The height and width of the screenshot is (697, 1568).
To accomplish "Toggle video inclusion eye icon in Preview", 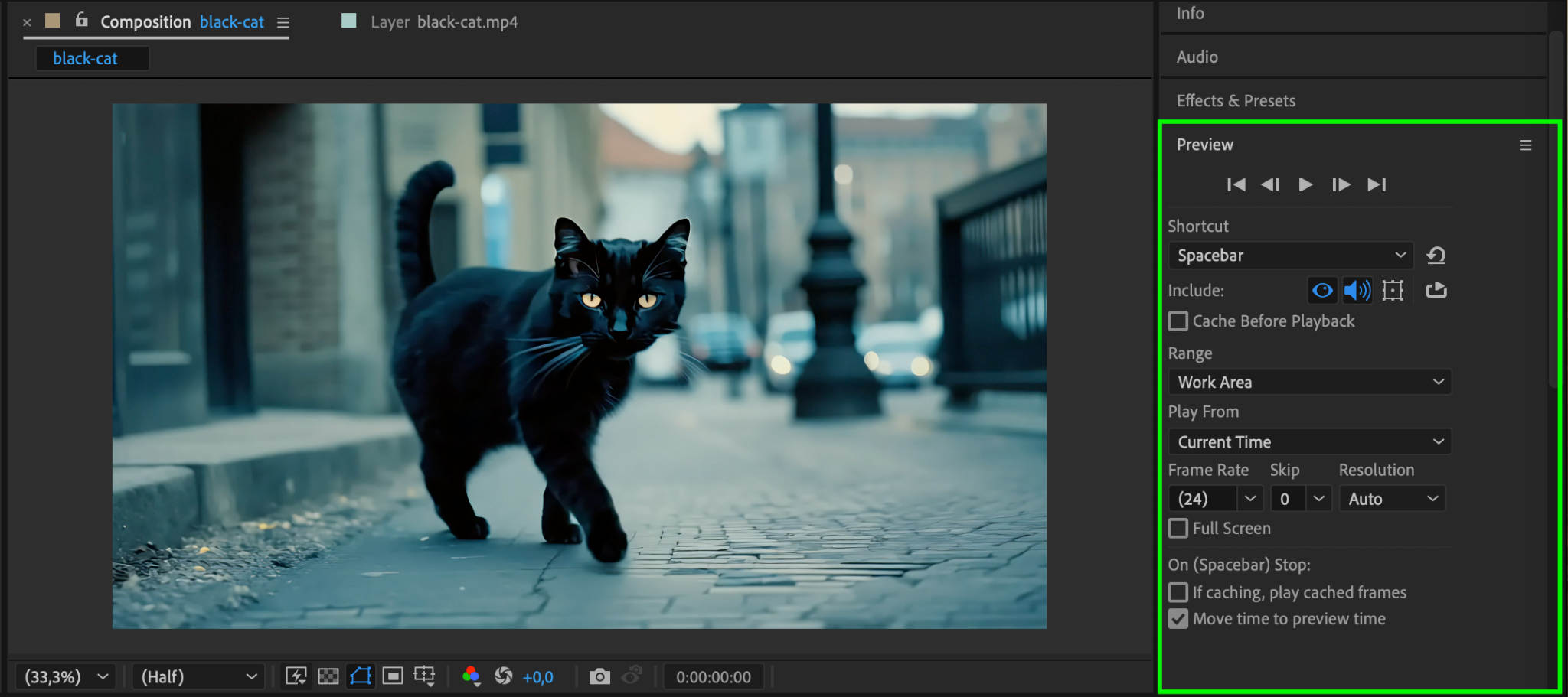I will [1322, 291].
